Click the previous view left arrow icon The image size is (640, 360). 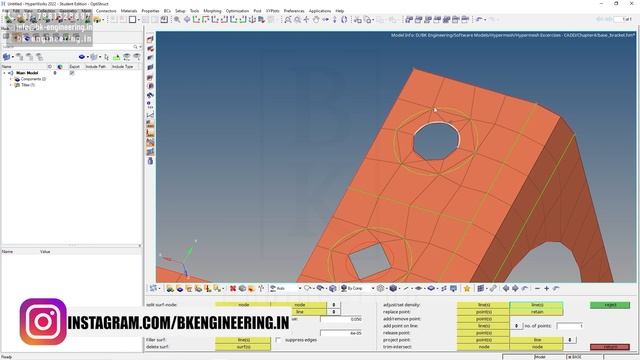(506, 289)
